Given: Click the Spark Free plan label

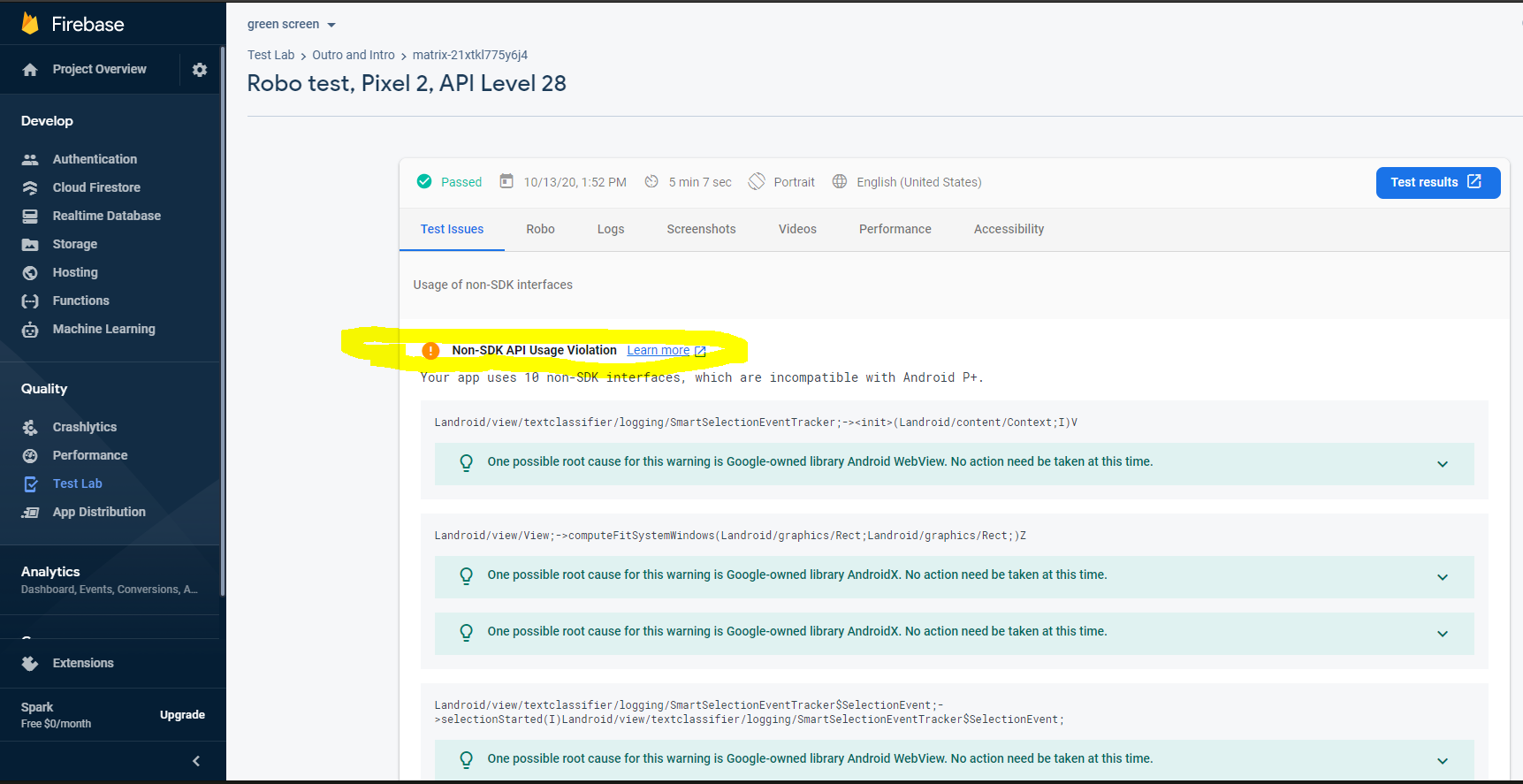Looking at the screenshot, I should tap(56, 715).
